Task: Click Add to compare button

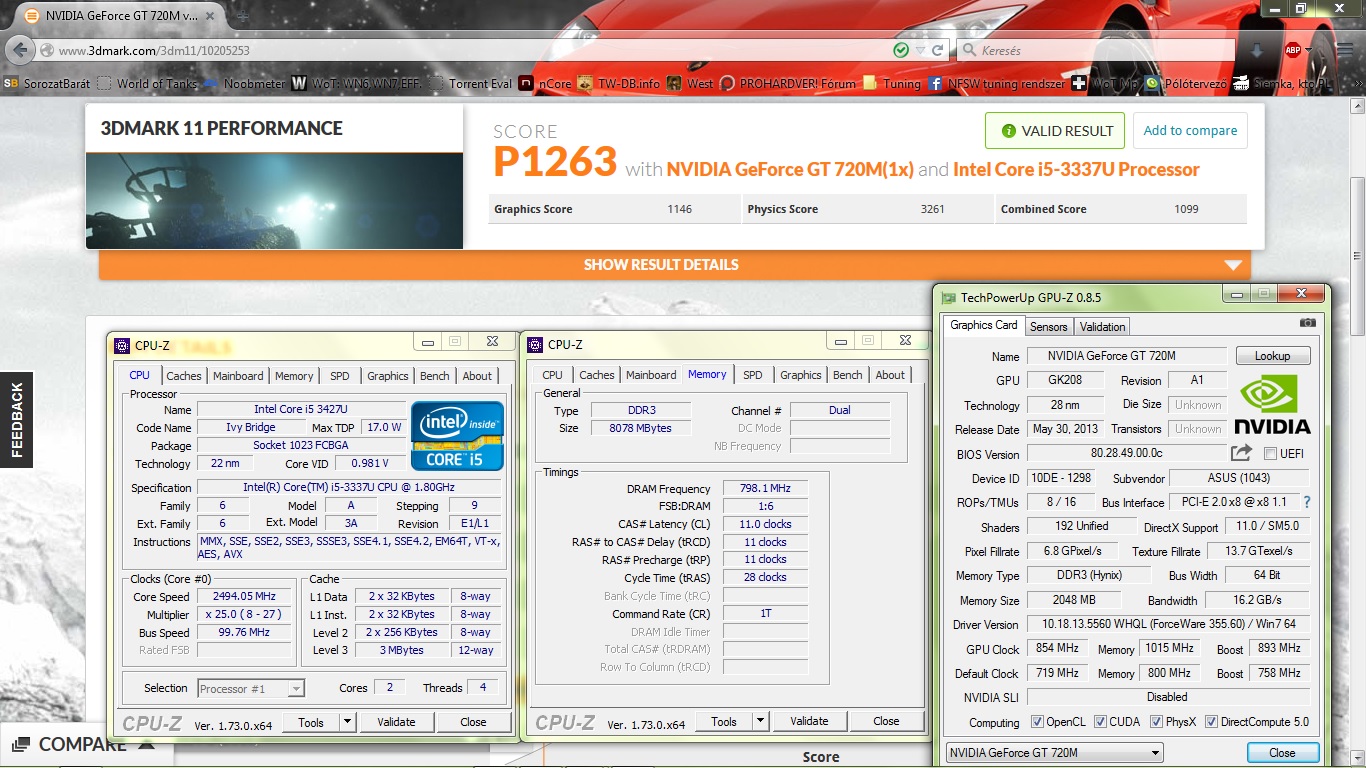Action: click(x=1190, y=131)
